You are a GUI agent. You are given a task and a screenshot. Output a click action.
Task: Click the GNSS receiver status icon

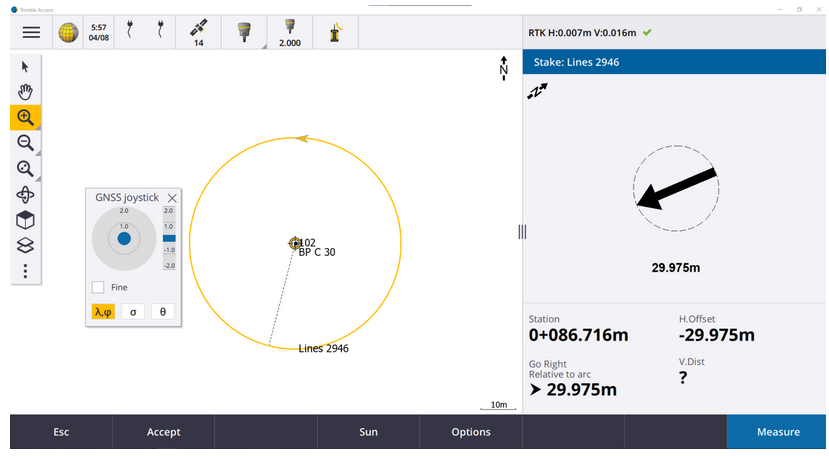(242, 32)
